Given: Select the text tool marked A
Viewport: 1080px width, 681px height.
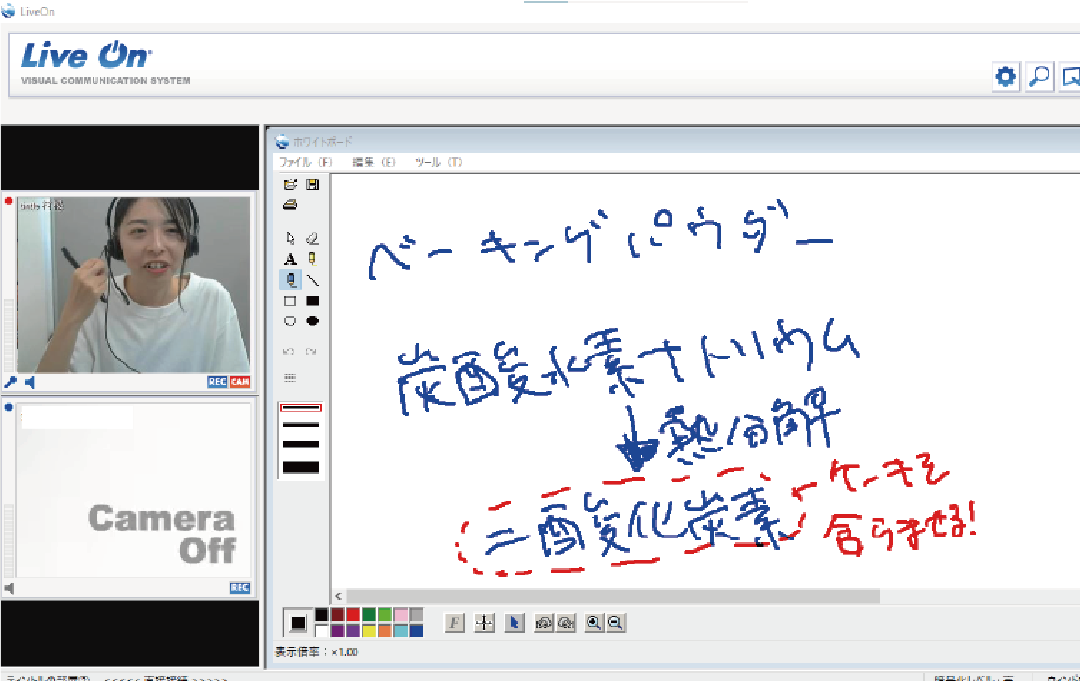Looking at the screenshot, I should 290,259.
